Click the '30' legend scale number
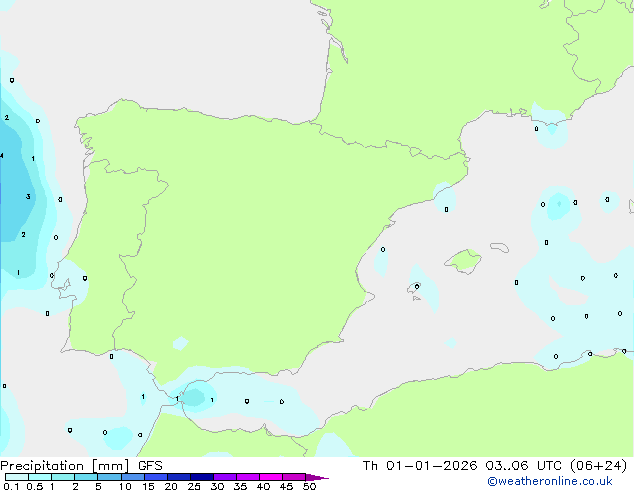This screenshot has width=634, height=490. point(217,486)
